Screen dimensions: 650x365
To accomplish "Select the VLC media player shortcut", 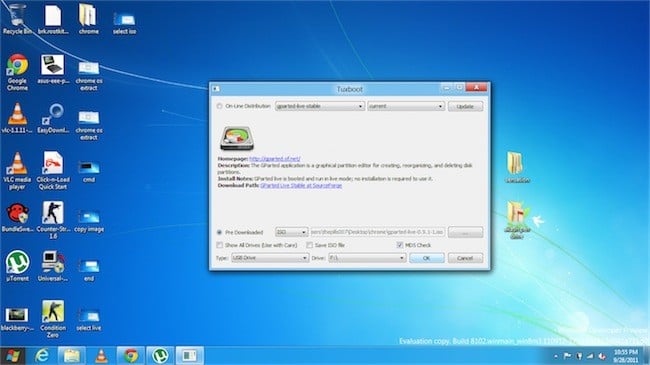I will click(x=17, y=171).
